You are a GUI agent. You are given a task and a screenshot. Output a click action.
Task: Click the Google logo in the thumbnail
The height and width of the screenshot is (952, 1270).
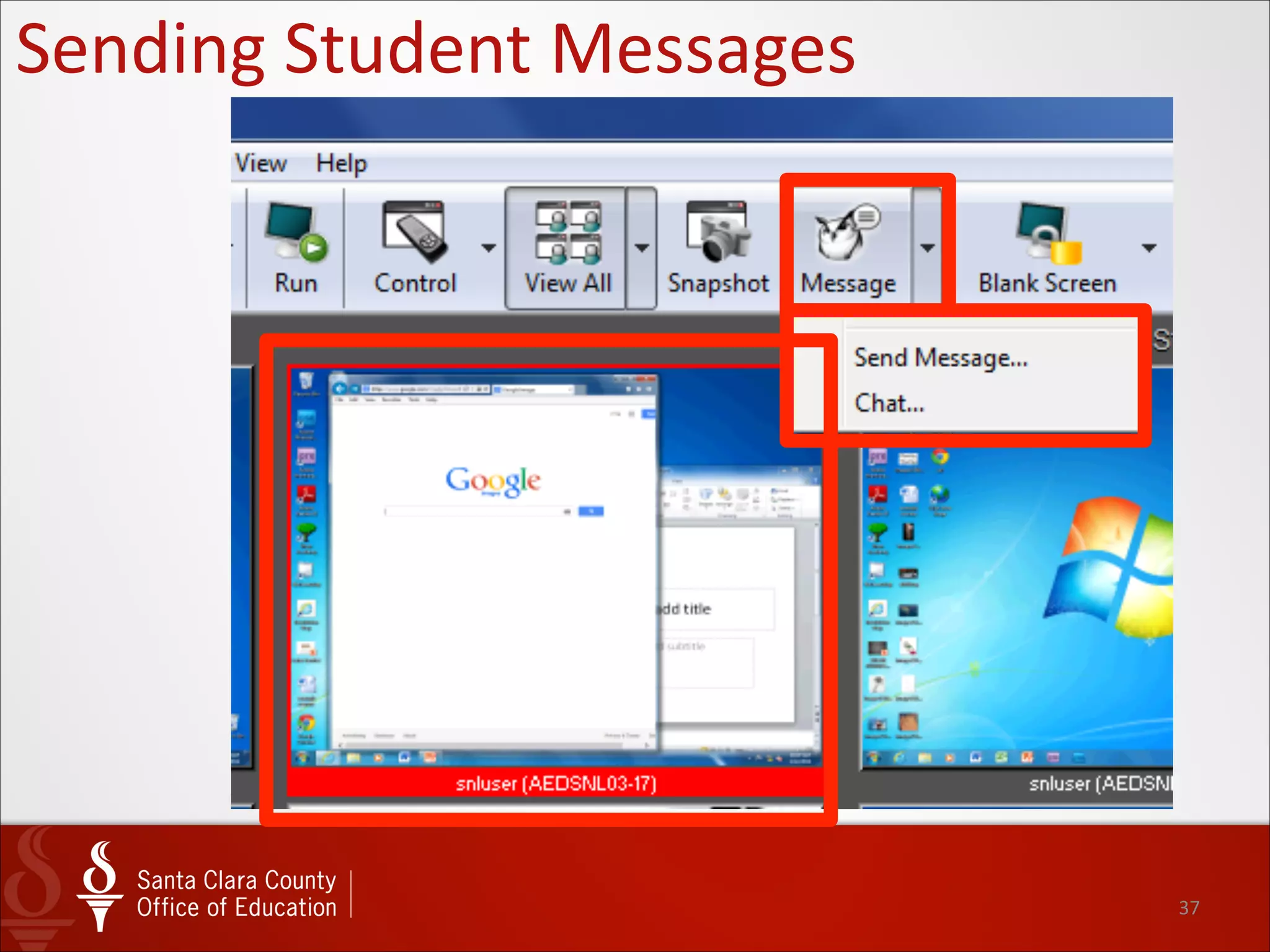[x=493, y=481]
